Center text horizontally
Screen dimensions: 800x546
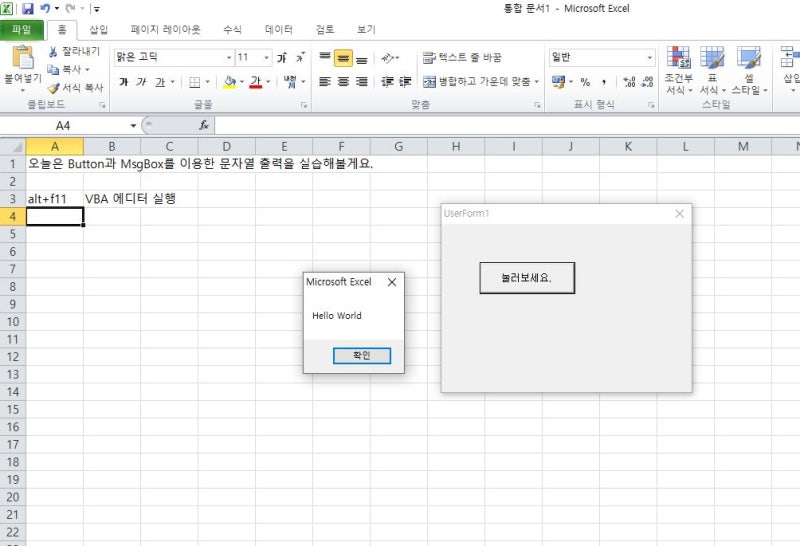click(343, 82)
